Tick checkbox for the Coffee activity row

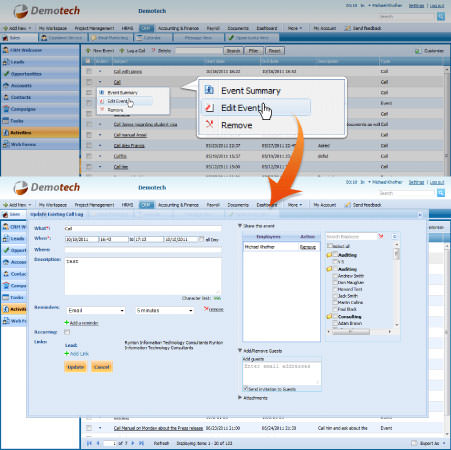click(x=89, y=156)
